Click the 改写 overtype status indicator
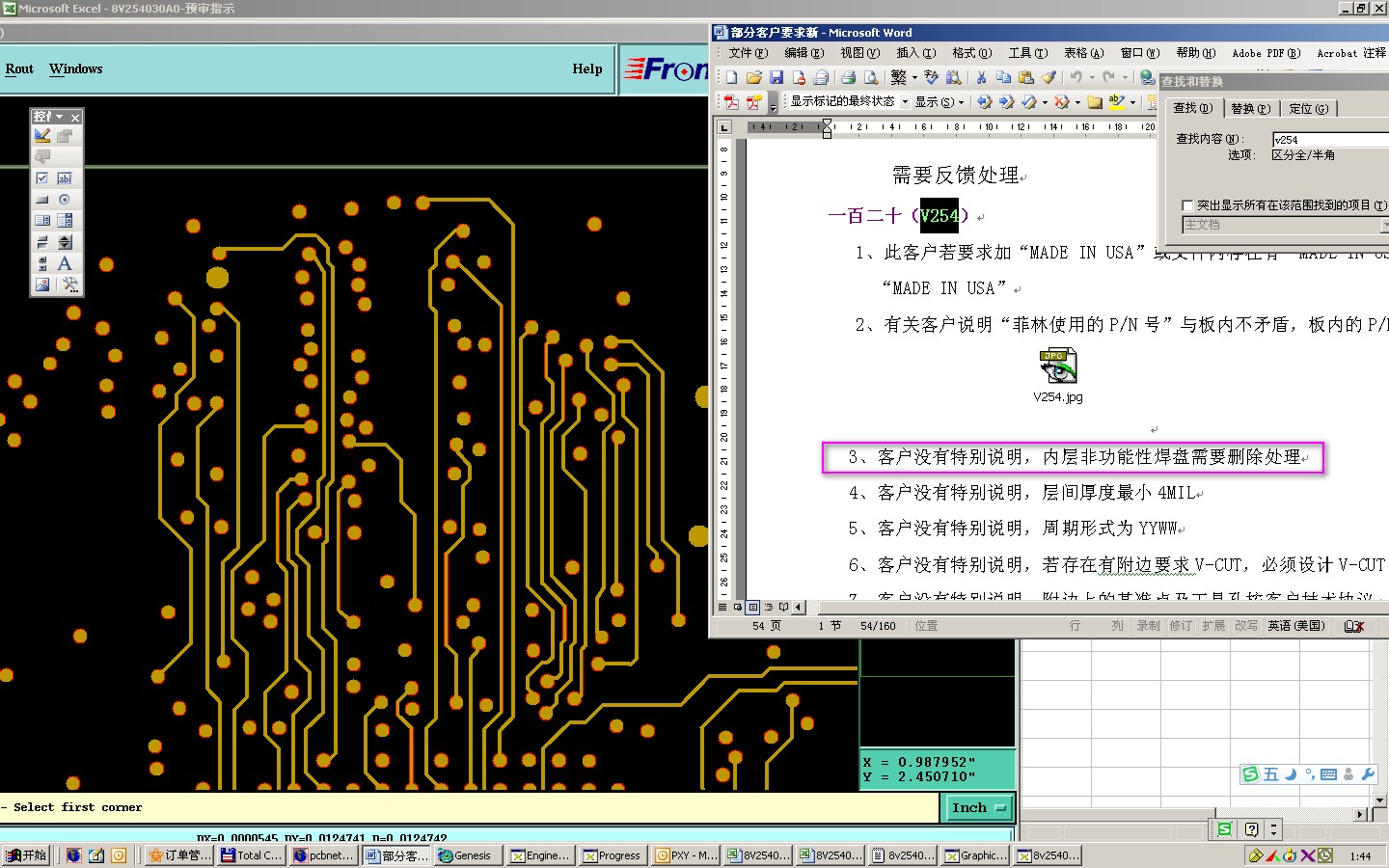 [1246, 626]
